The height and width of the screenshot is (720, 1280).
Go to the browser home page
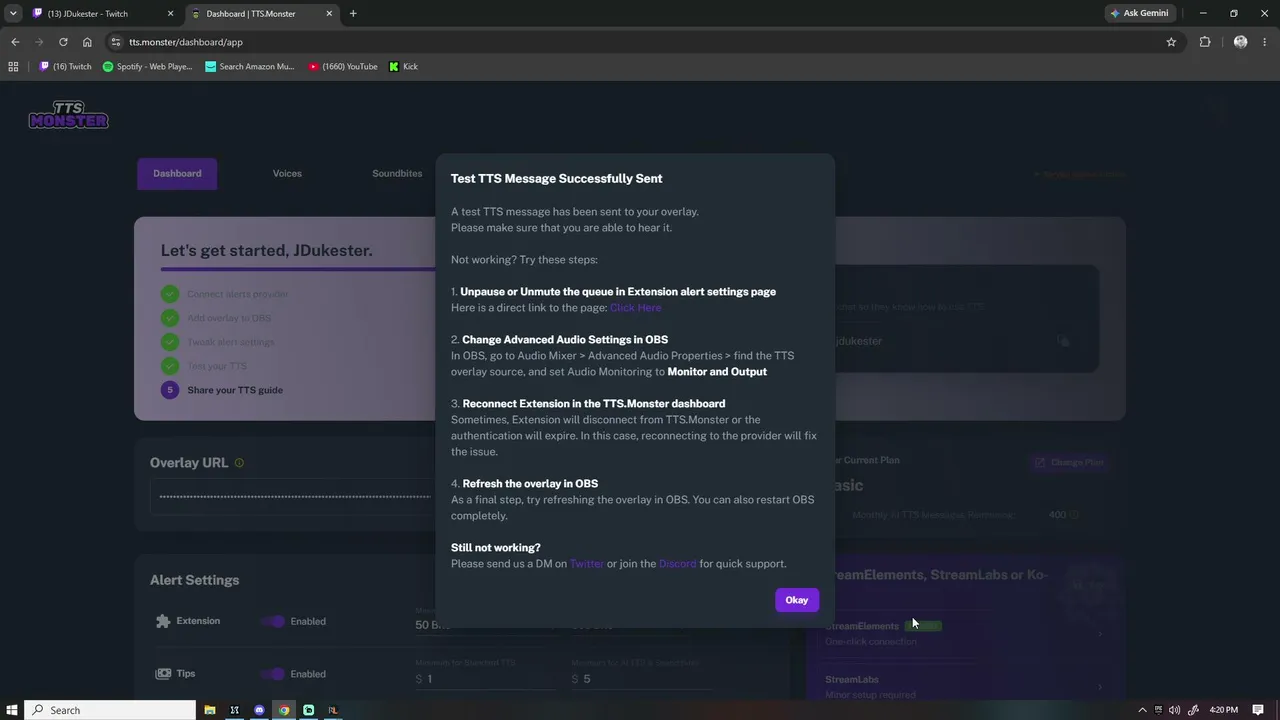[87, 42]
